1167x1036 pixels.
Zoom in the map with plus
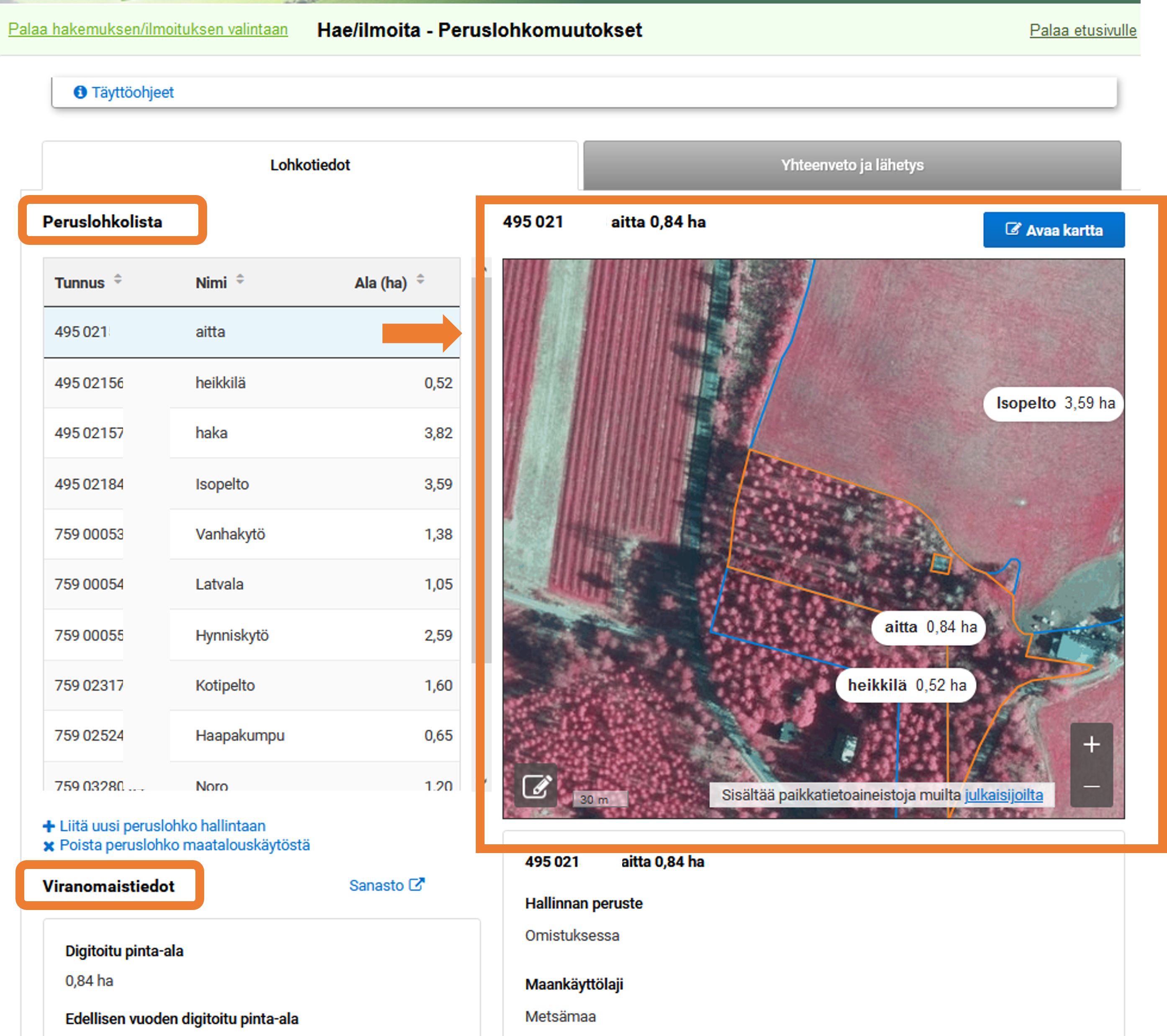click(x=1091, y=745)
